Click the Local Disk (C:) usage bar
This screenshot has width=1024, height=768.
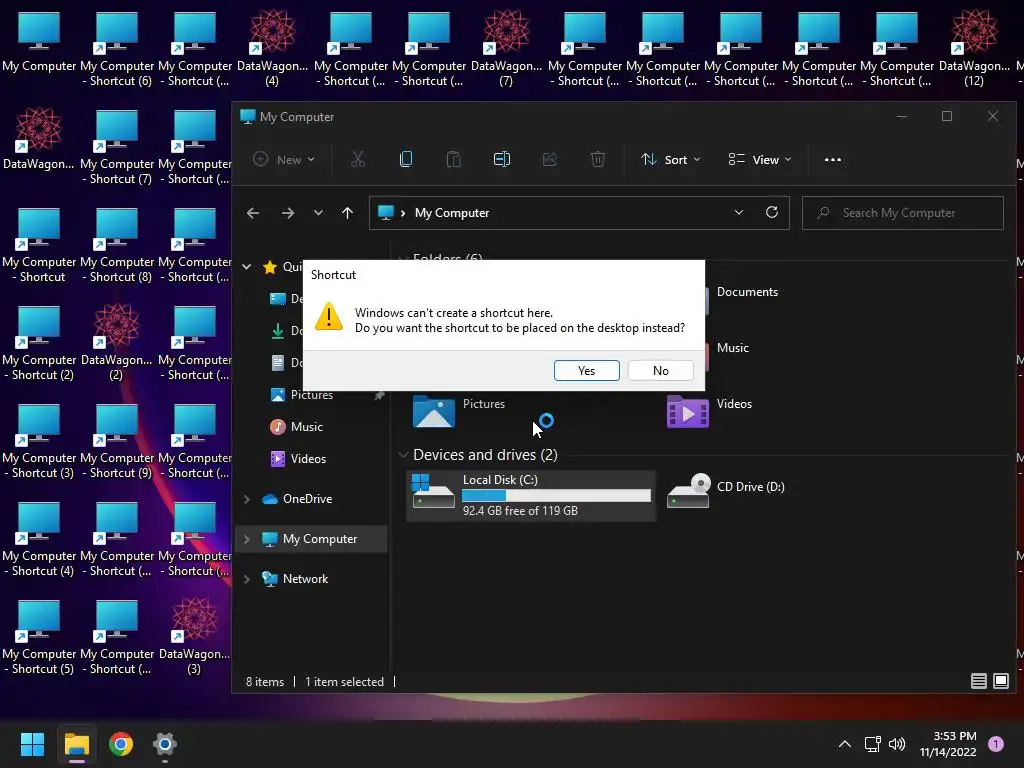coord(556,496)
